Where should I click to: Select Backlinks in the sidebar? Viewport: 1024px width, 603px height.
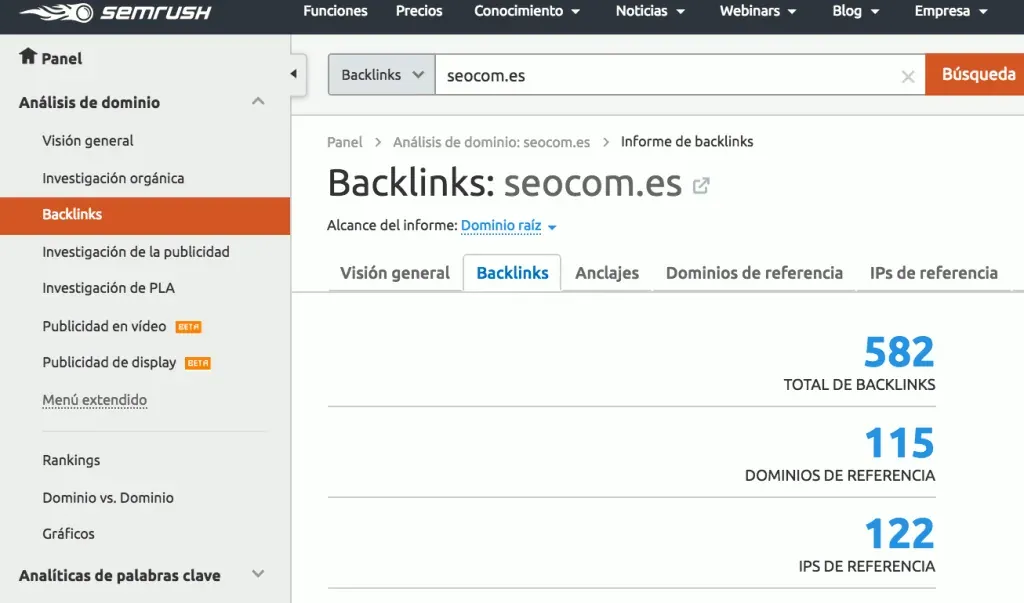click(x=145, y=216)
